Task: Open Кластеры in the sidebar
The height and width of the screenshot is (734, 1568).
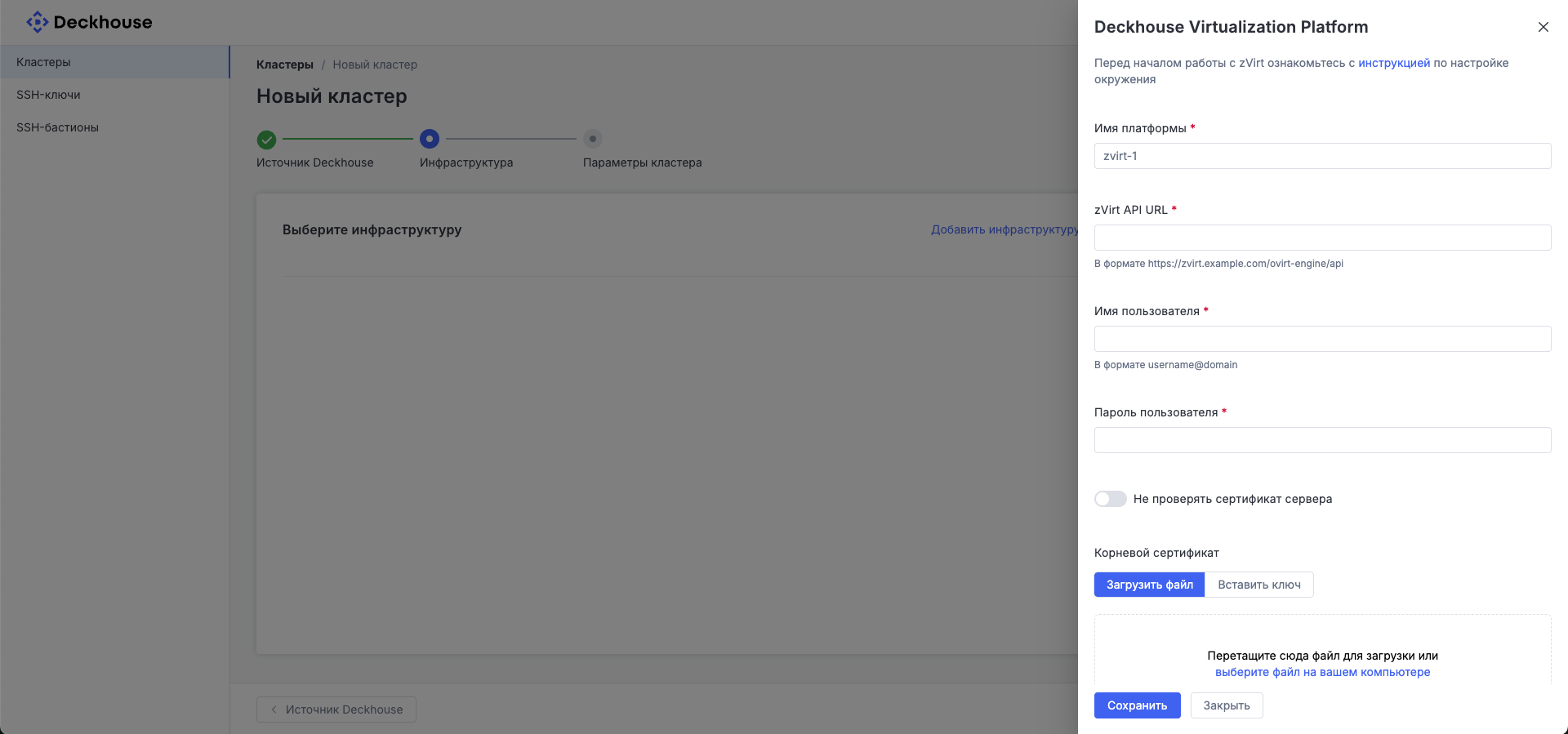Action: tap(114, 62)
